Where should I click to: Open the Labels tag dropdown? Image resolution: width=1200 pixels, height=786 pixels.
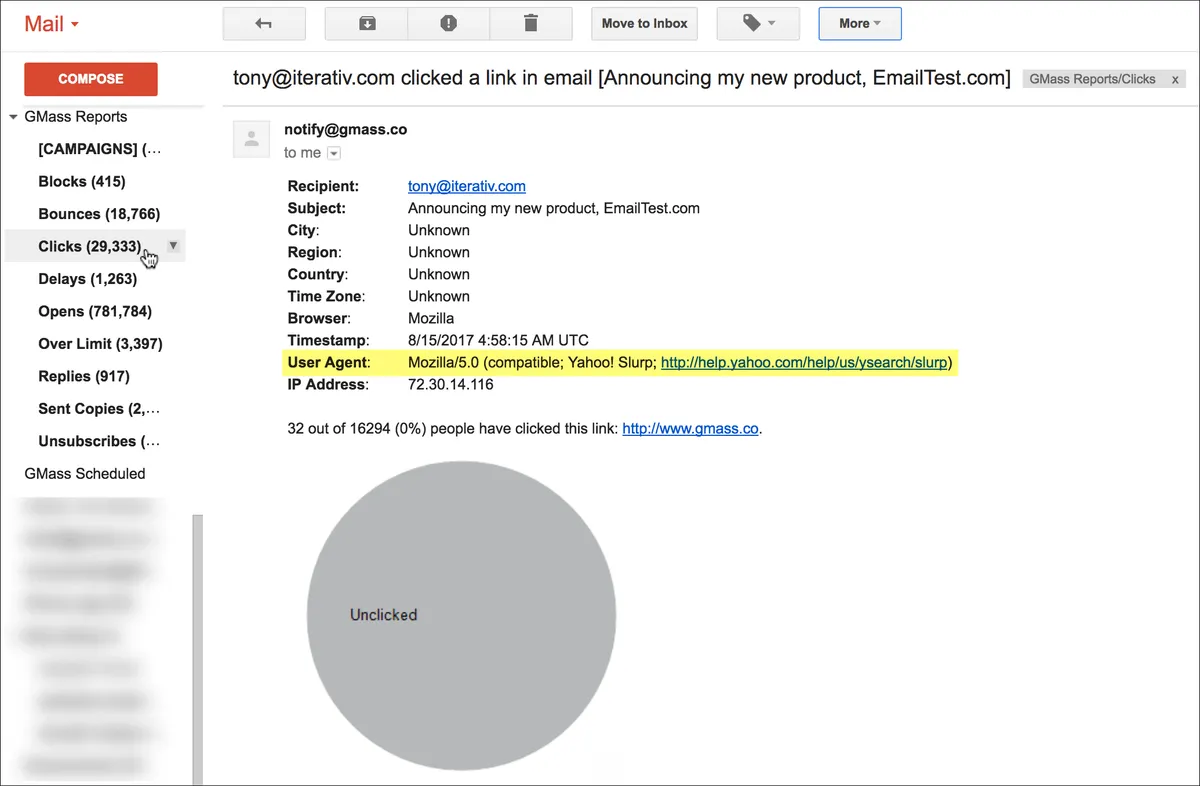point(758,23)
